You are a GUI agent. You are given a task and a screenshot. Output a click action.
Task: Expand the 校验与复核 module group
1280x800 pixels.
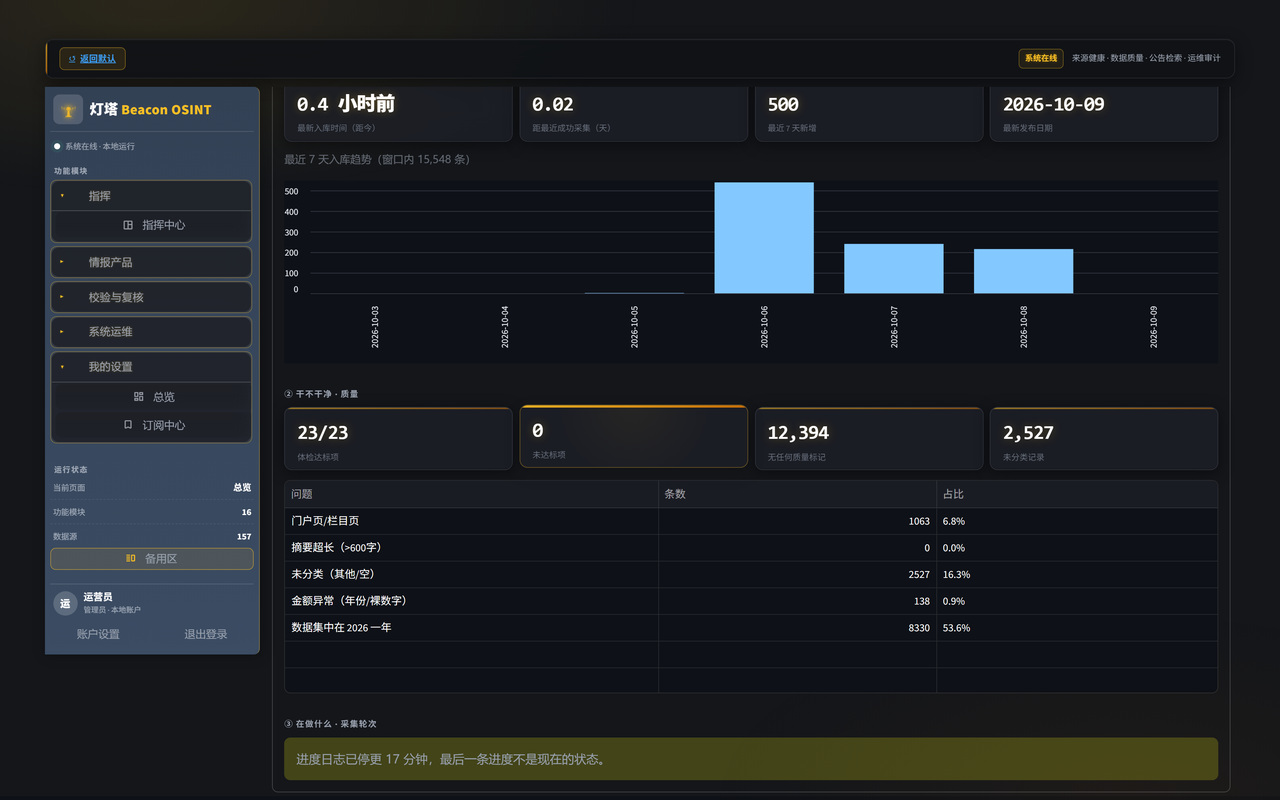(151, 297)
